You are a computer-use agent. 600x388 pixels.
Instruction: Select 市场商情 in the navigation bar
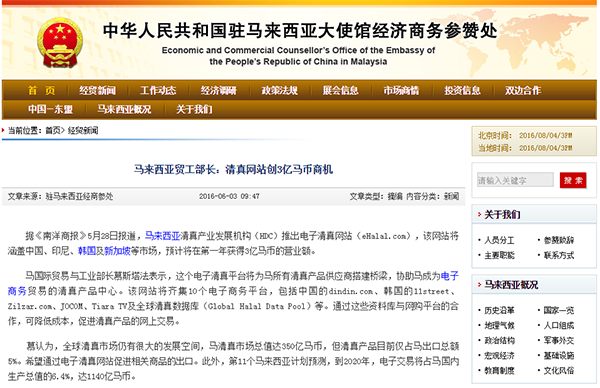coord(401,91)
